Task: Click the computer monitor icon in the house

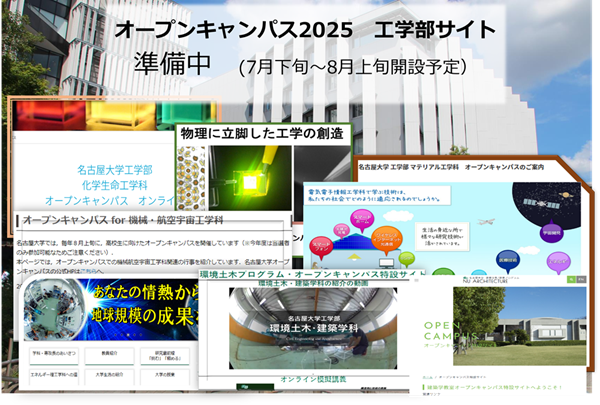Action: click(386, 263)
